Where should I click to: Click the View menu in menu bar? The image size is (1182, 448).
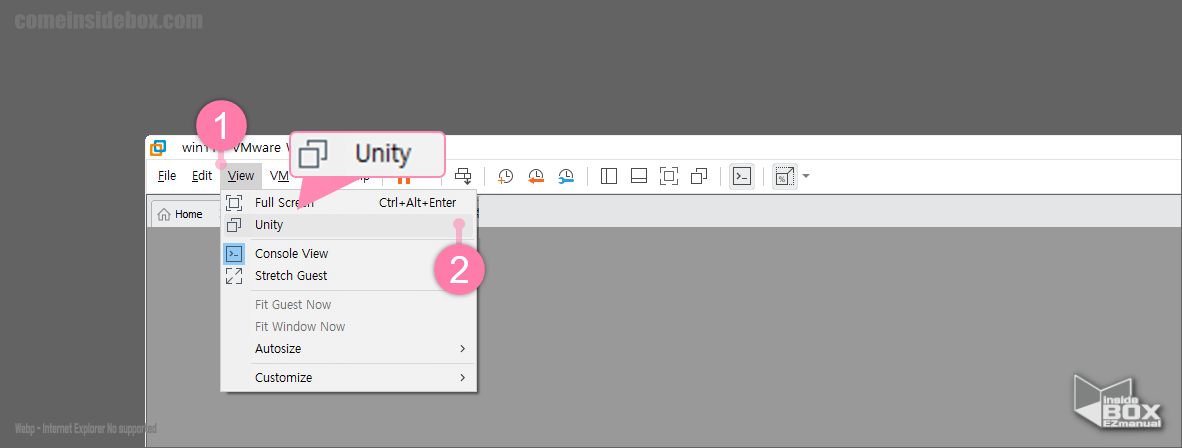[241, 176]
